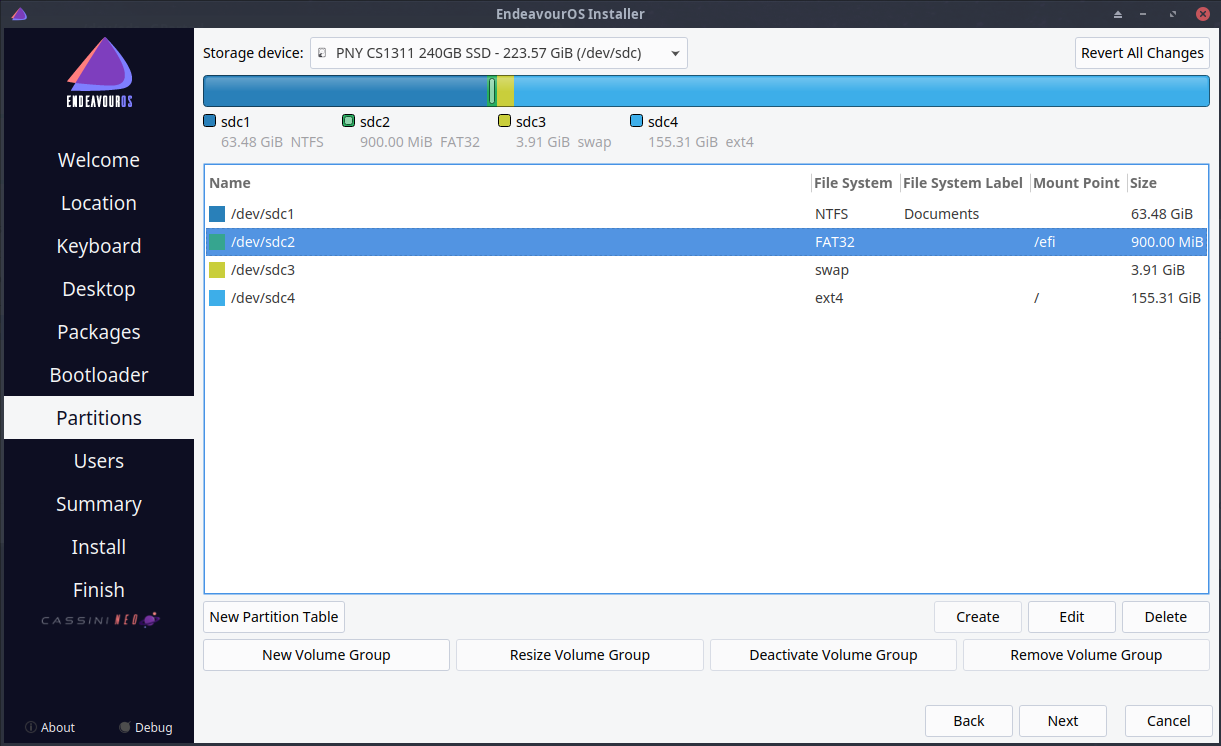This screenshot has height=746, width=1221.
Task: Click the '63.48 GiB' size cell in table
Action: point(1161,214)
